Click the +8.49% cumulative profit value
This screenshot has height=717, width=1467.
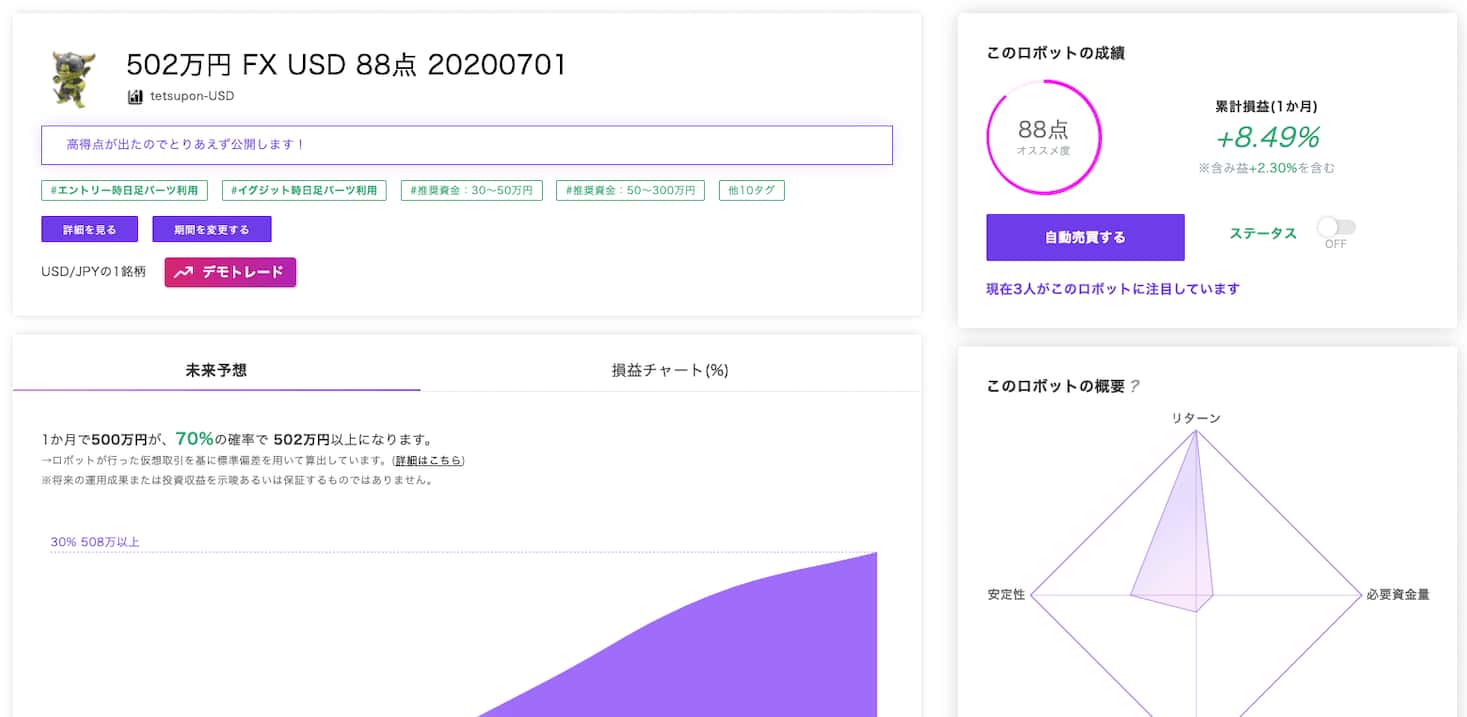pyautogui.click(x=1267, y=137)
